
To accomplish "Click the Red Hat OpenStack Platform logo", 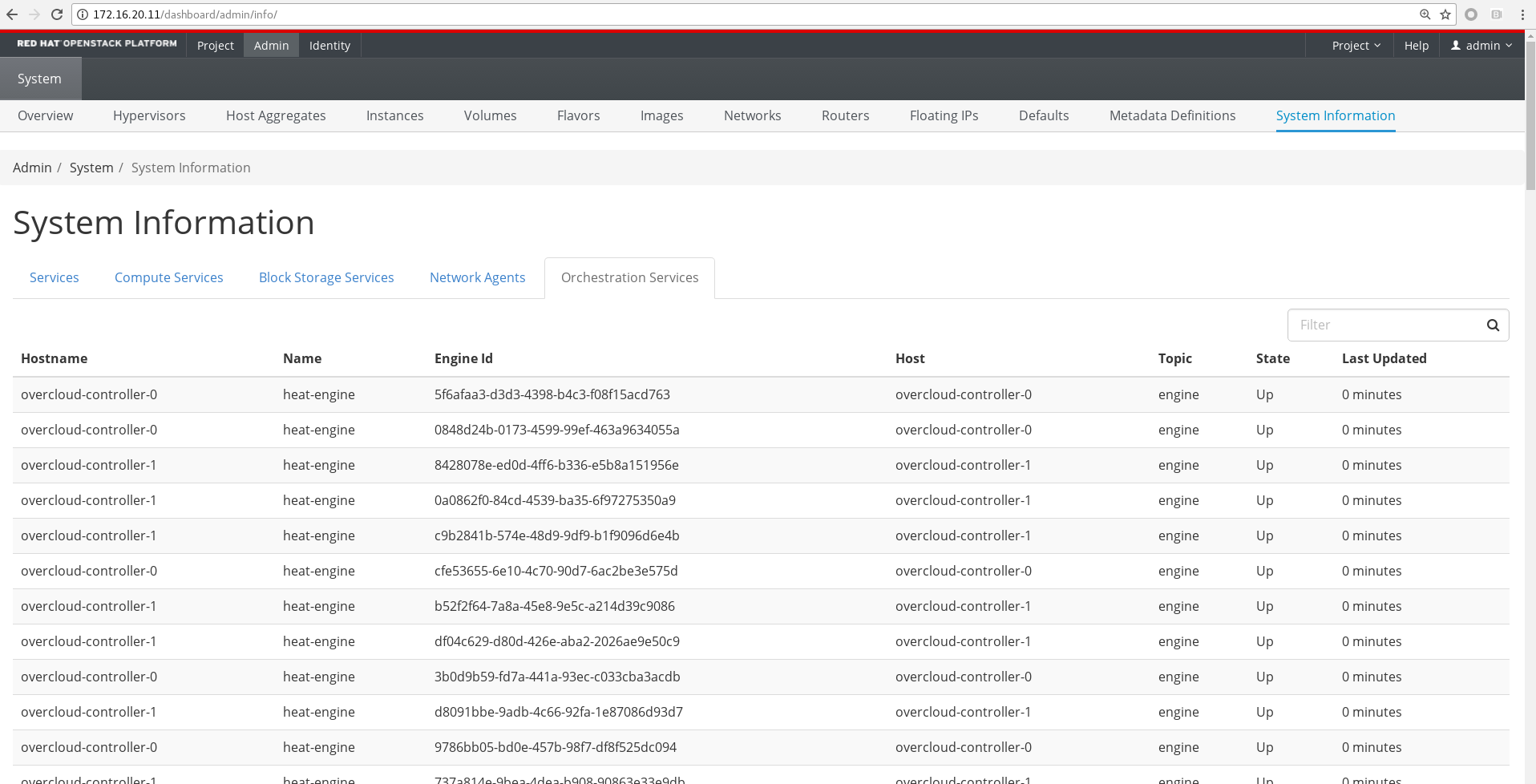I will click(x=97, y=43).
